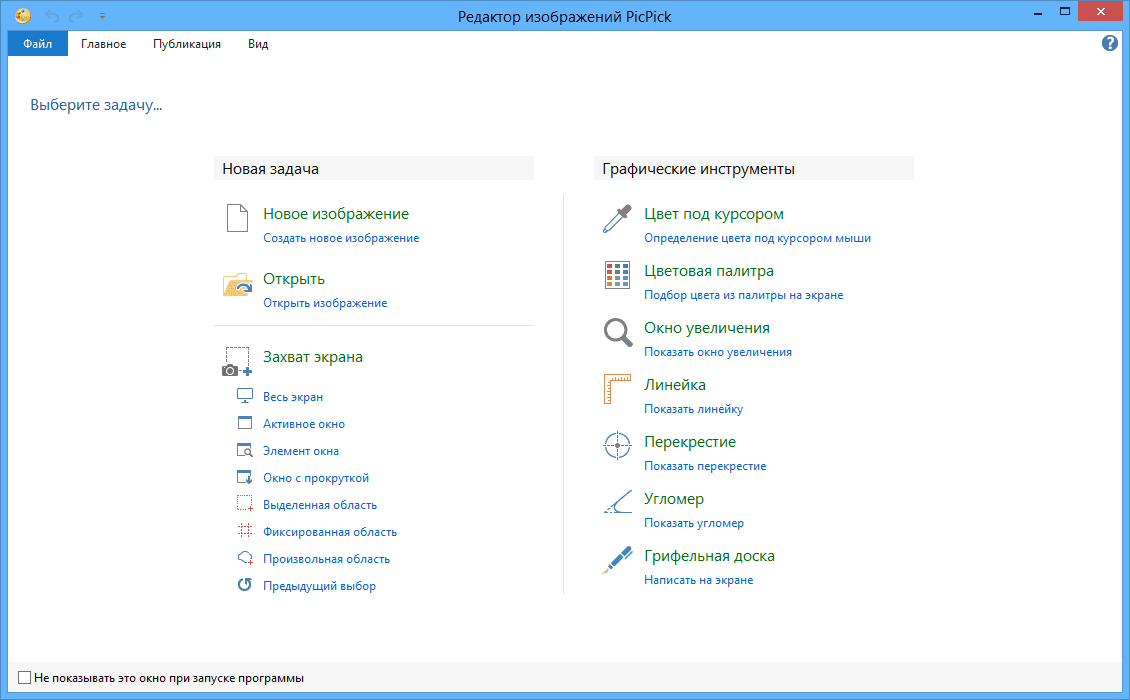Viewport: 1130px width, 700px height.
Task: Click the red dashed icon beside Фиксированная область
Action: tap(245, 531)
